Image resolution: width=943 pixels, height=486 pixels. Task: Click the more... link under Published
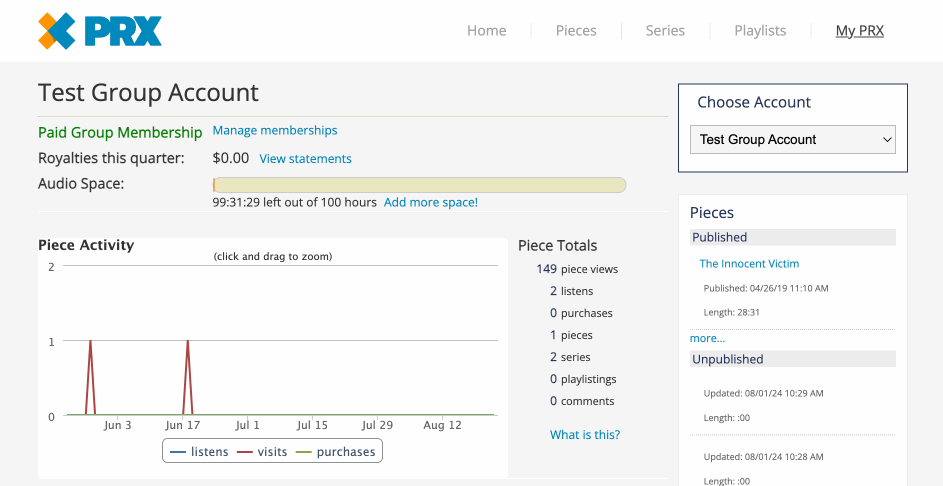tap(707, 338)
